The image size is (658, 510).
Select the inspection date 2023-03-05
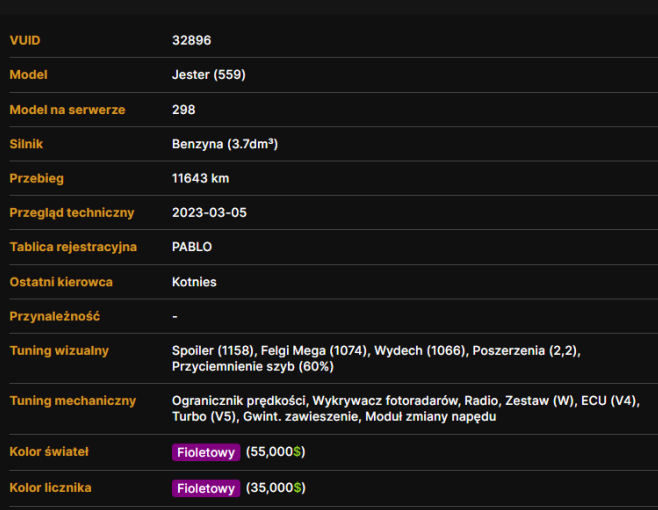[209, 213]
